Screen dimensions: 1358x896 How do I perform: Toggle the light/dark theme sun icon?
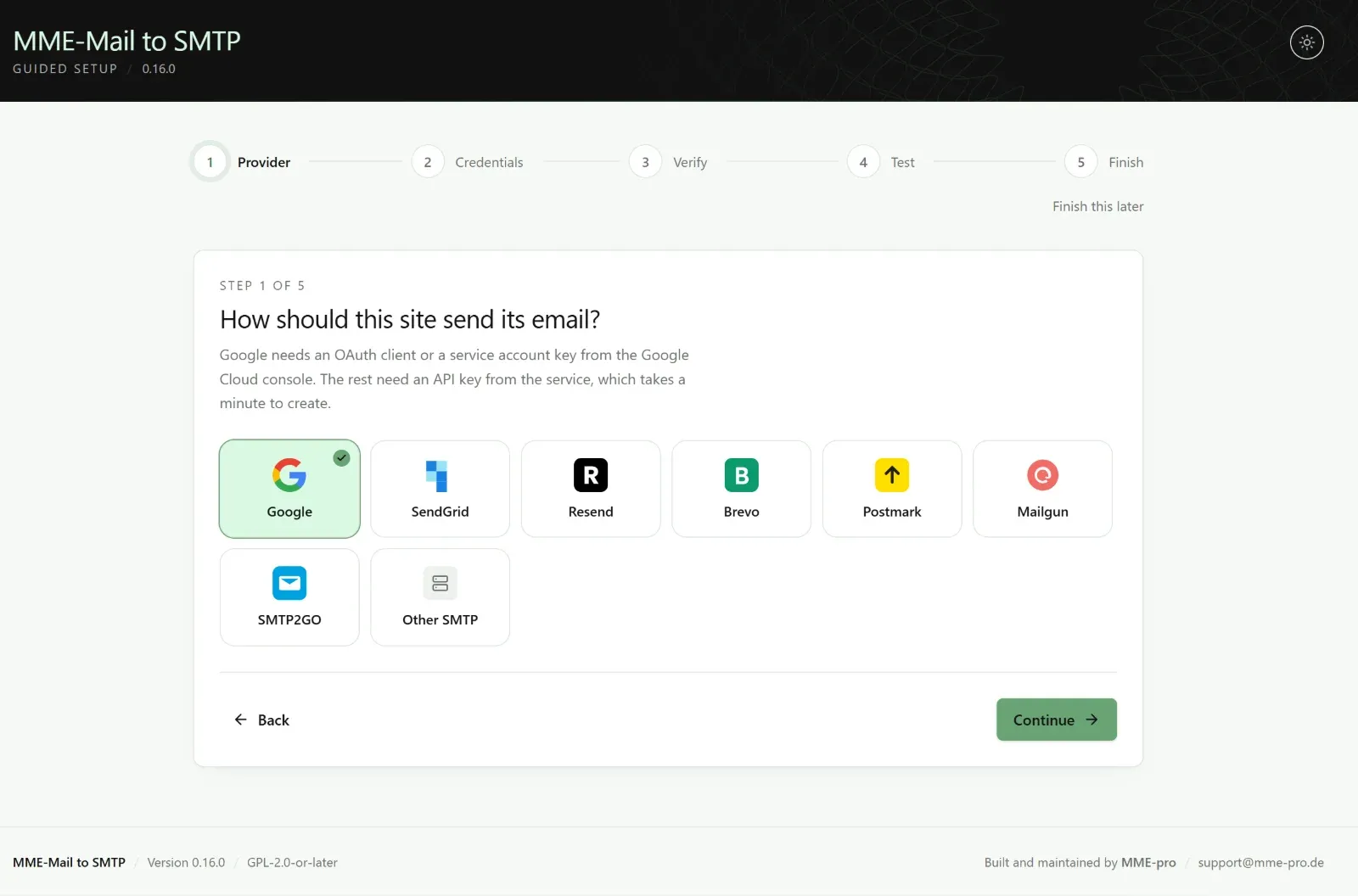(1307, 42)
